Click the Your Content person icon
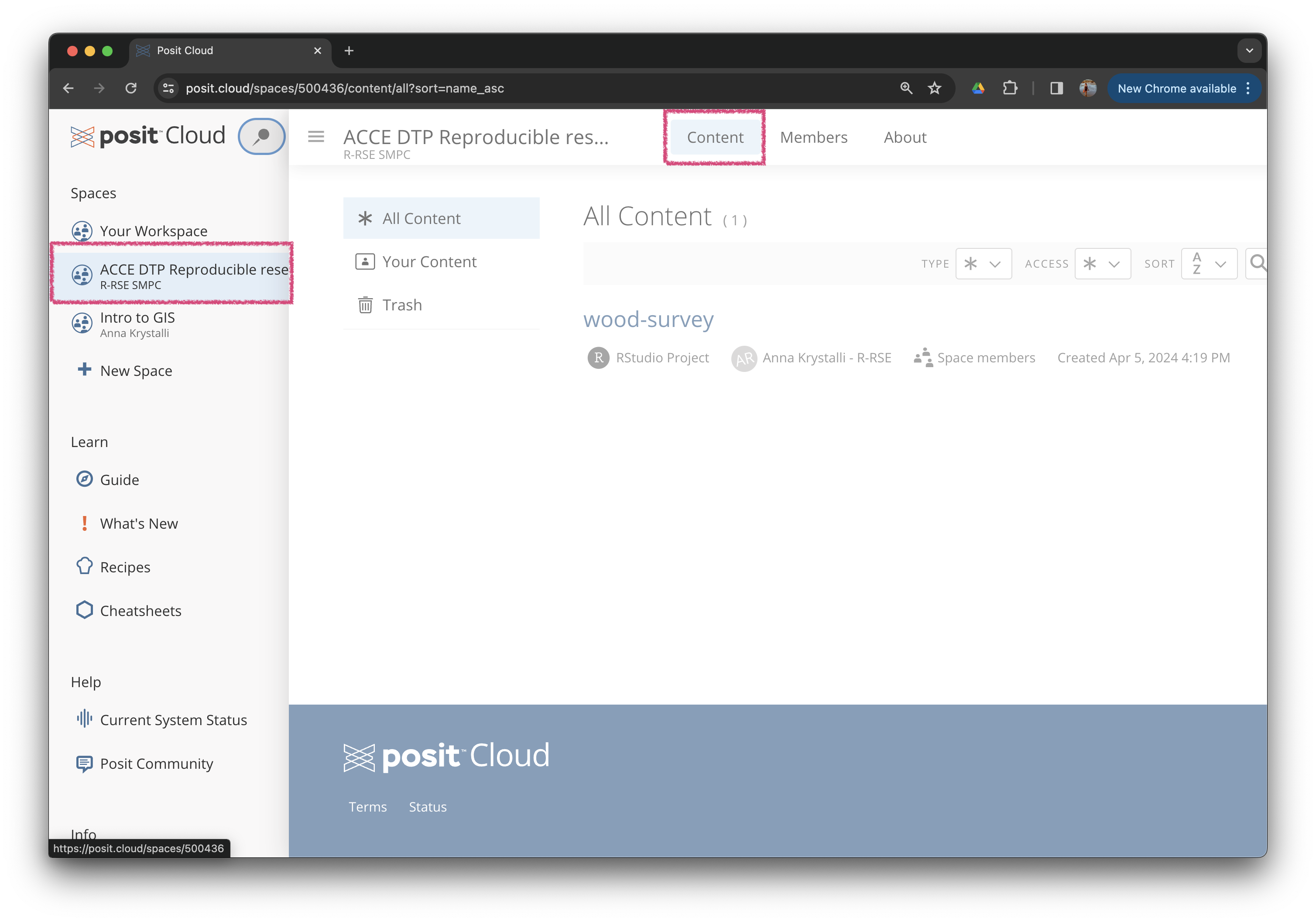This screenshot has width=1316, height=922. coord(365,262)
